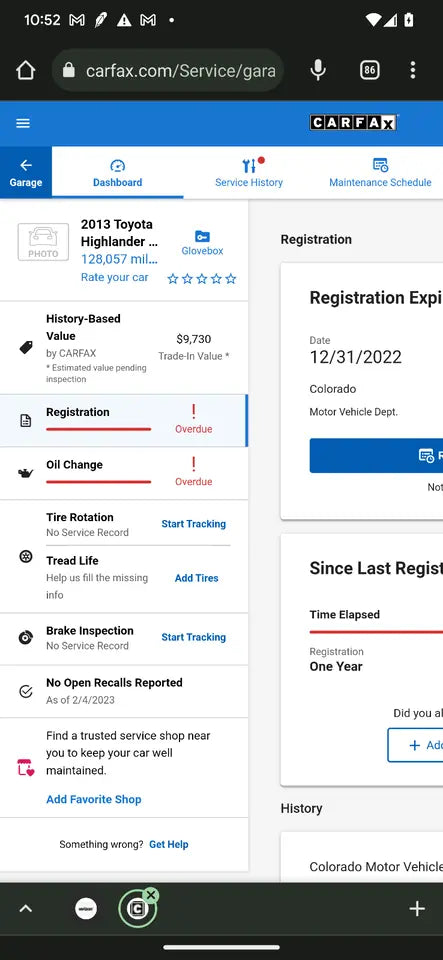Open the Maintenance Schedule tab
Viewport: 443px width, 960px height.
[380, 173]
